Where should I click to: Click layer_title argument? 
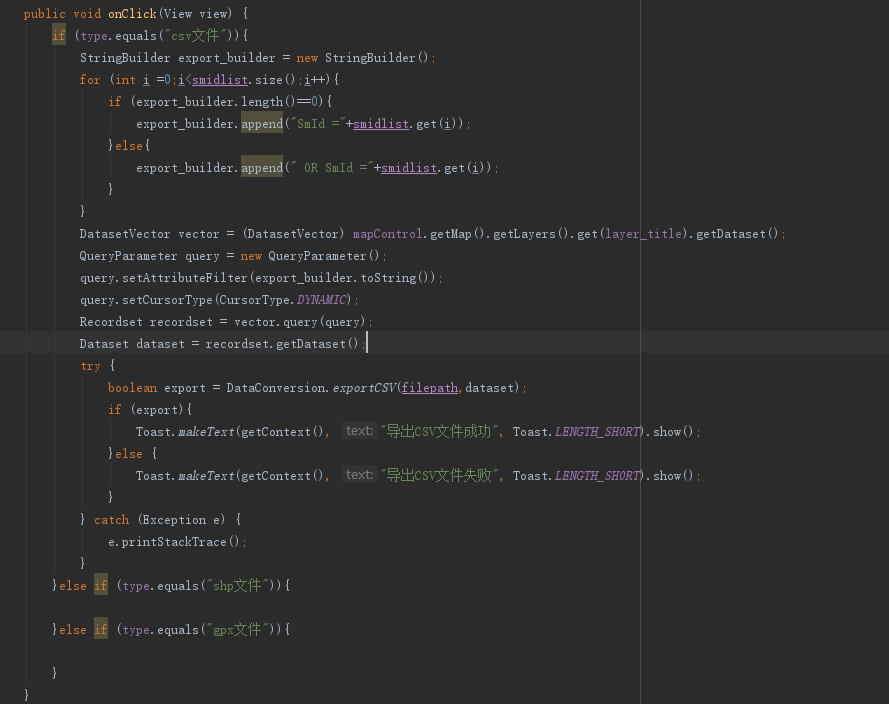tap(645, 234)
